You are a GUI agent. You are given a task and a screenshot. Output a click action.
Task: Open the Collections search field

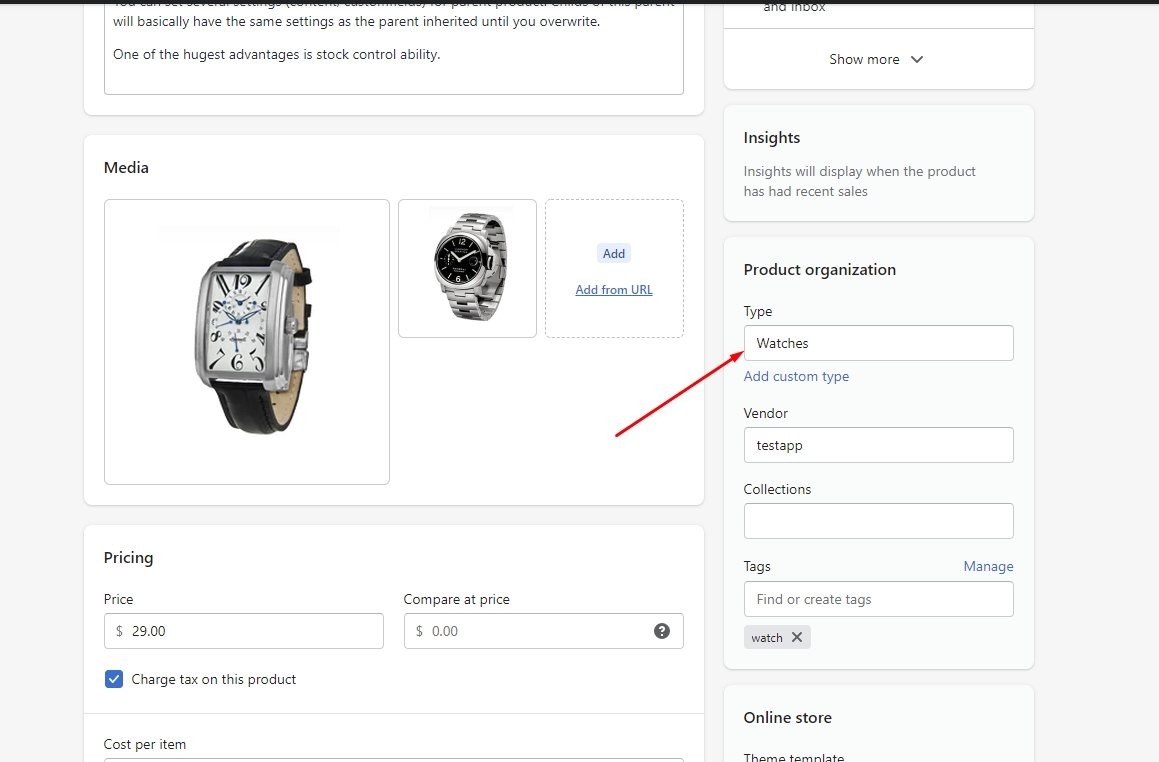coord(878,521)
